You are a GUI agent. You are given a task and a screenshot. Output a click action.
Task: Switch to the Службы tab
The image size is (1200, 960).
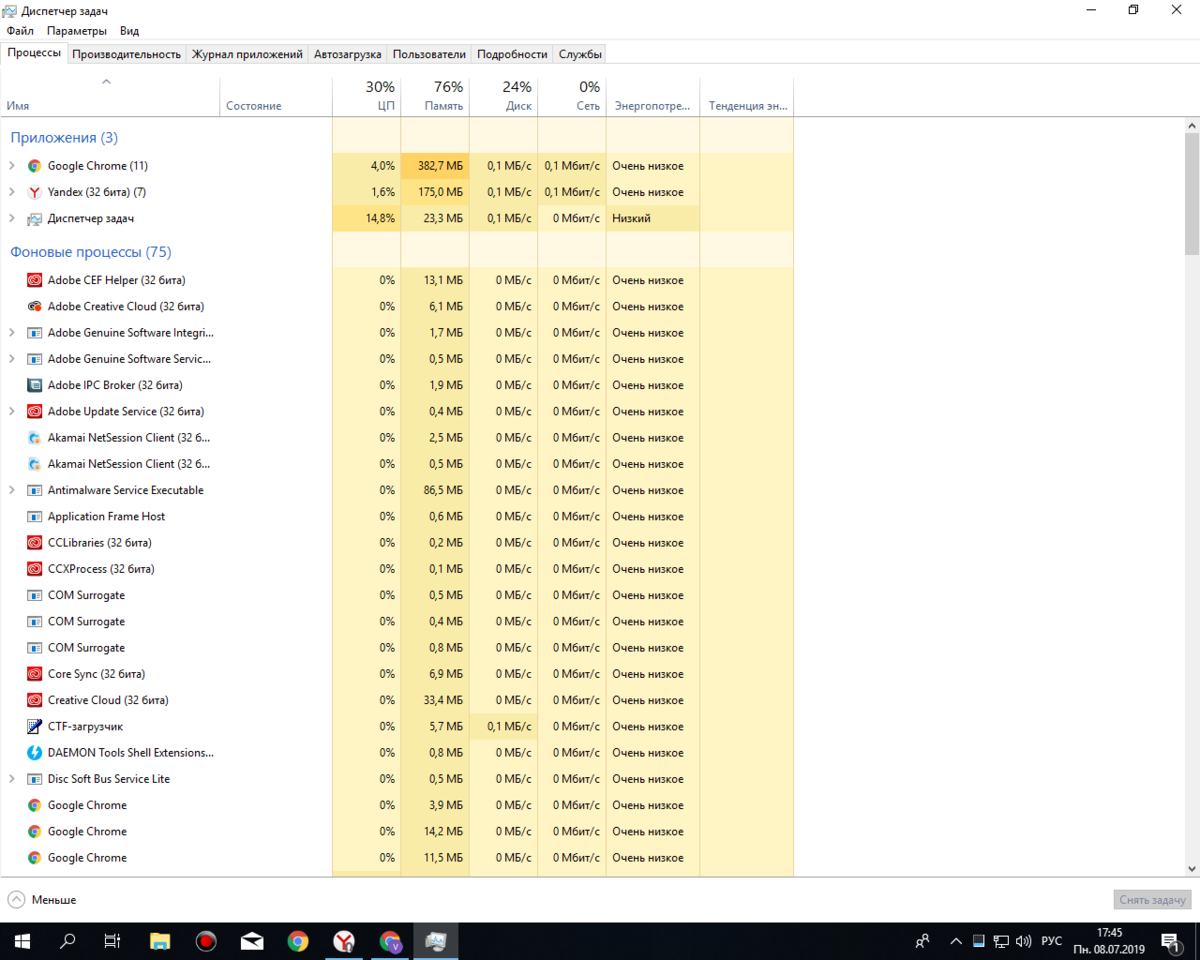pyautogui.click(x=580, y=54)
